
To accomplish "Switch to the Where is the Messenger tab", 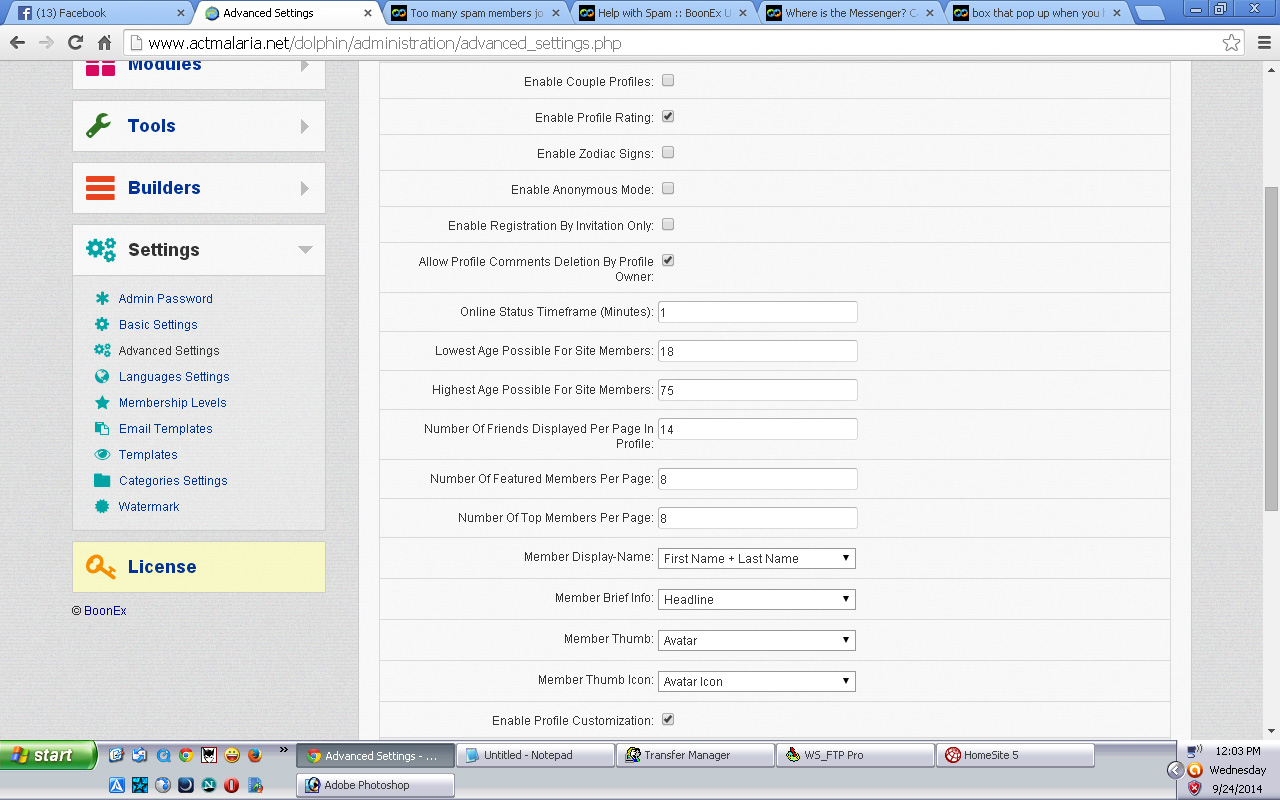I will click(x=851, y=13).
